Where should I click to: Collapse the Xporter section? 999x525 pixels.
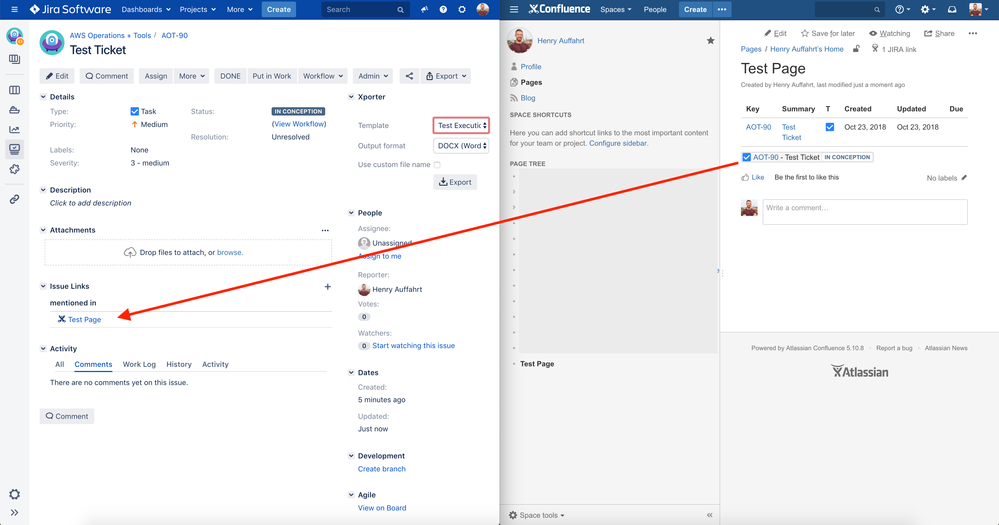tap(351, 97)
